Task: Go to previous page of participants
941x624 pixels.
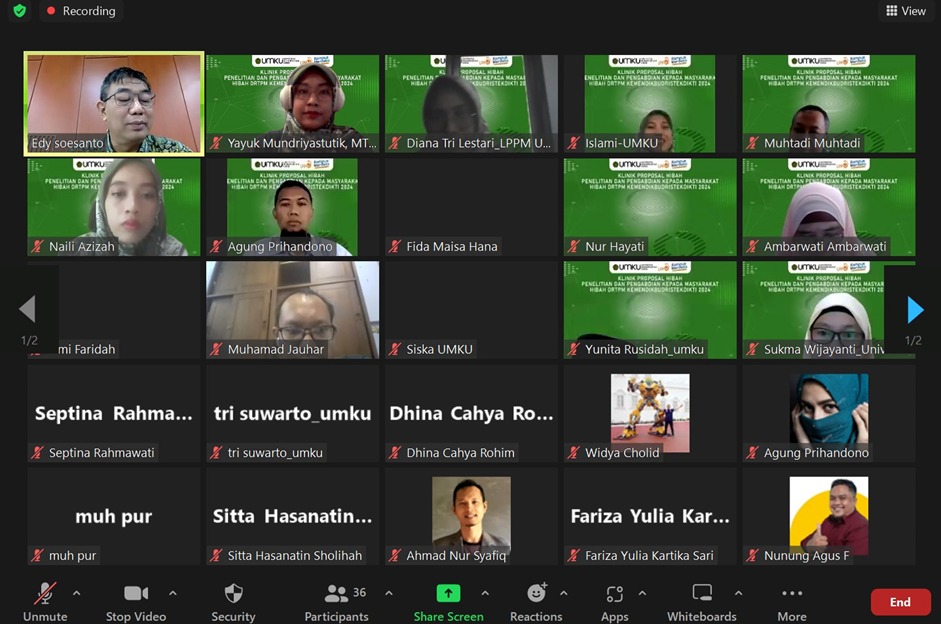Action: 28,310
